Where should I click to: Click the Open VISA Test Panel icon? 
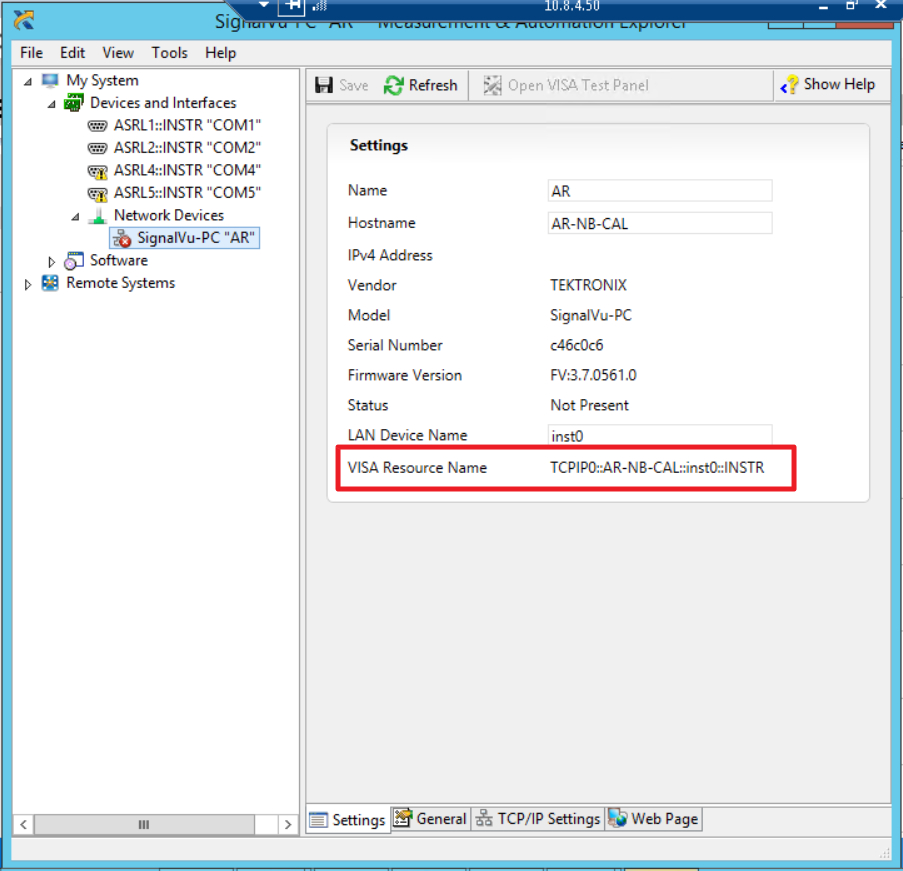coord(492,85)
